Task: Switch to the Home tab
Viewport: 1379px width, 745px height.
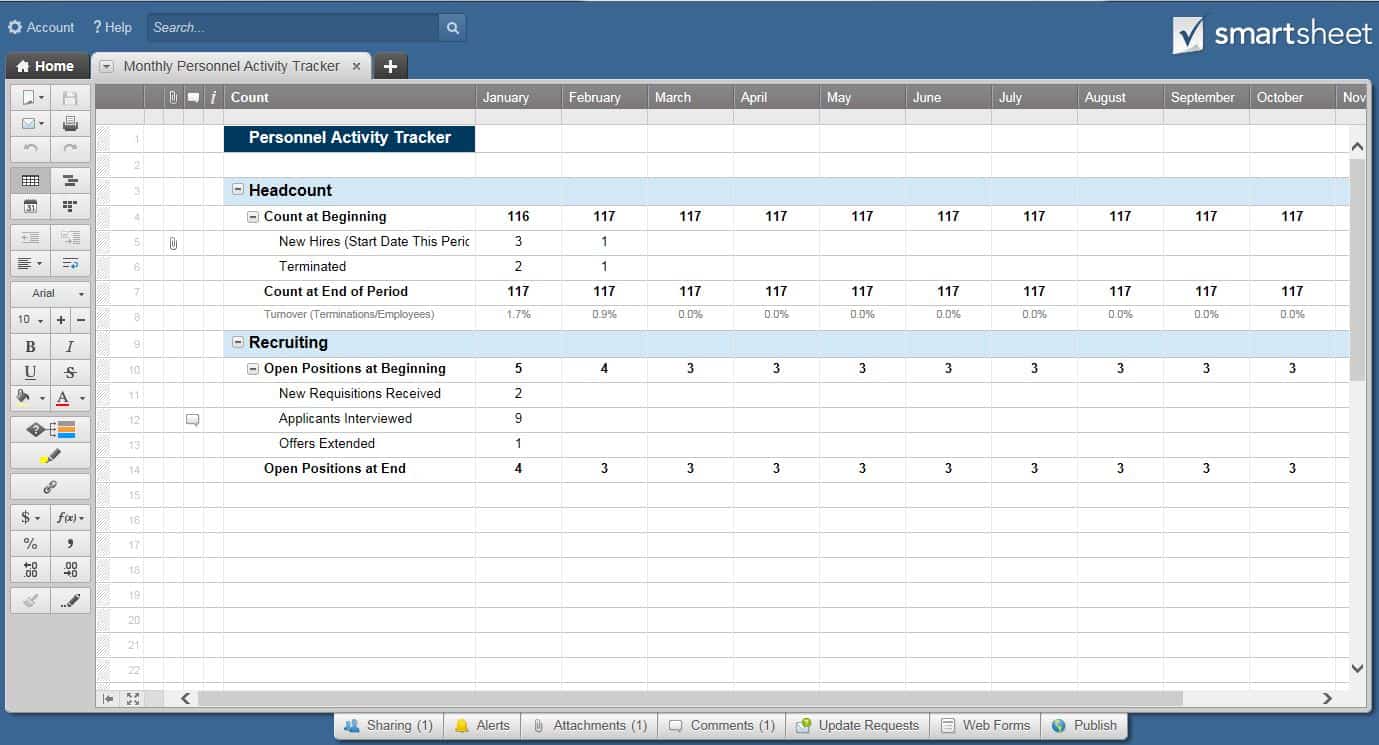Action: (x=46, y=65)
